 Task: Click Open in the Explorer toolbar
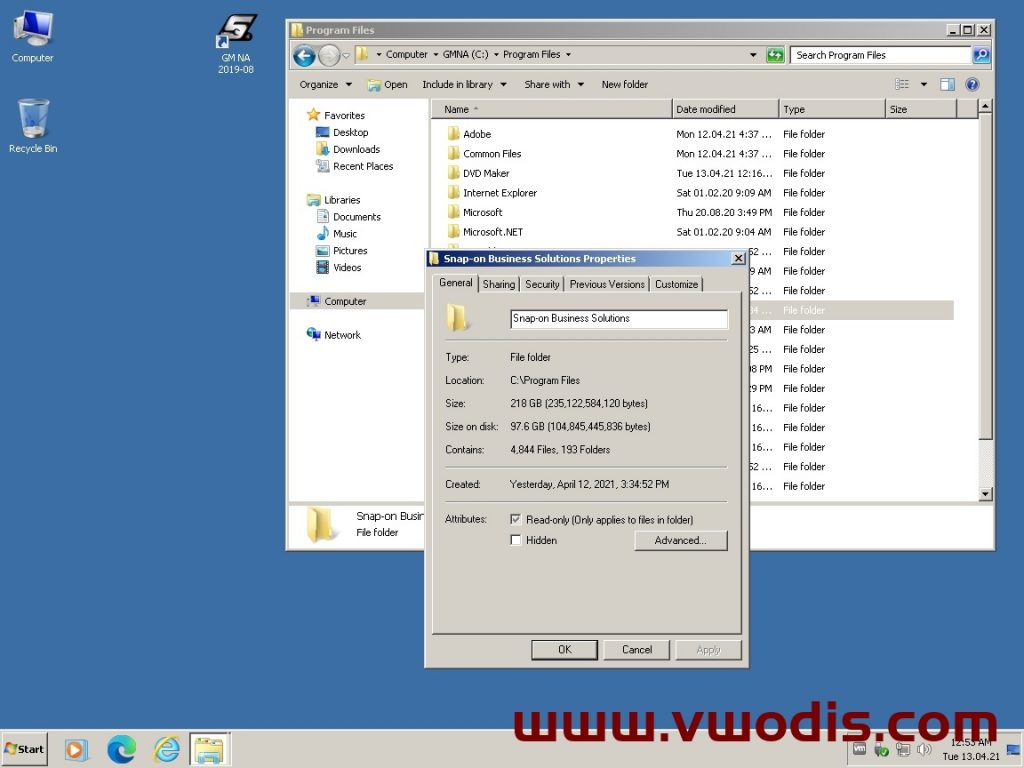point(387,84)
